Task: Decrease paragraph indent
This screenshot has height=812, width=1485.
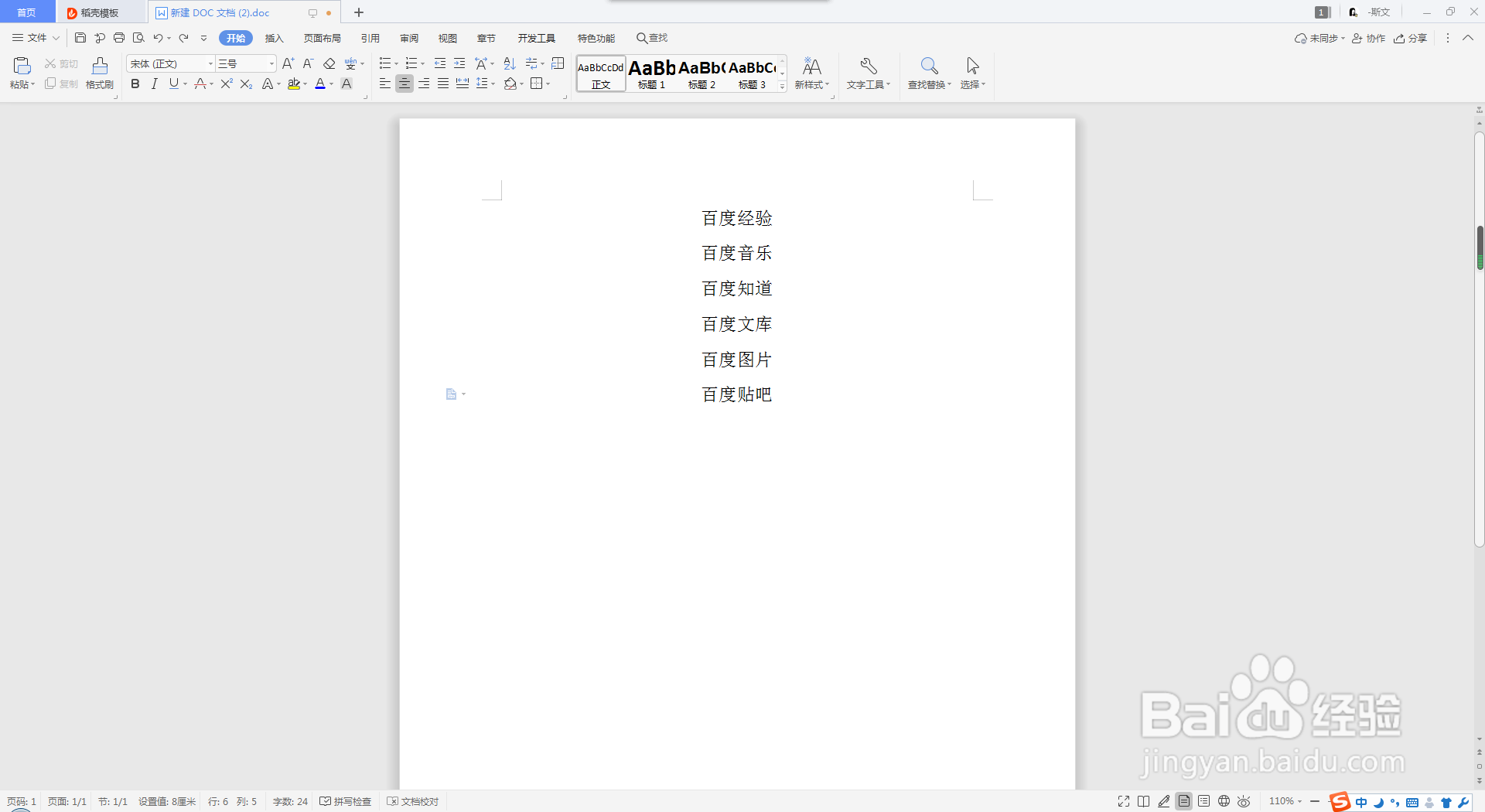Action: click(440, 63)
